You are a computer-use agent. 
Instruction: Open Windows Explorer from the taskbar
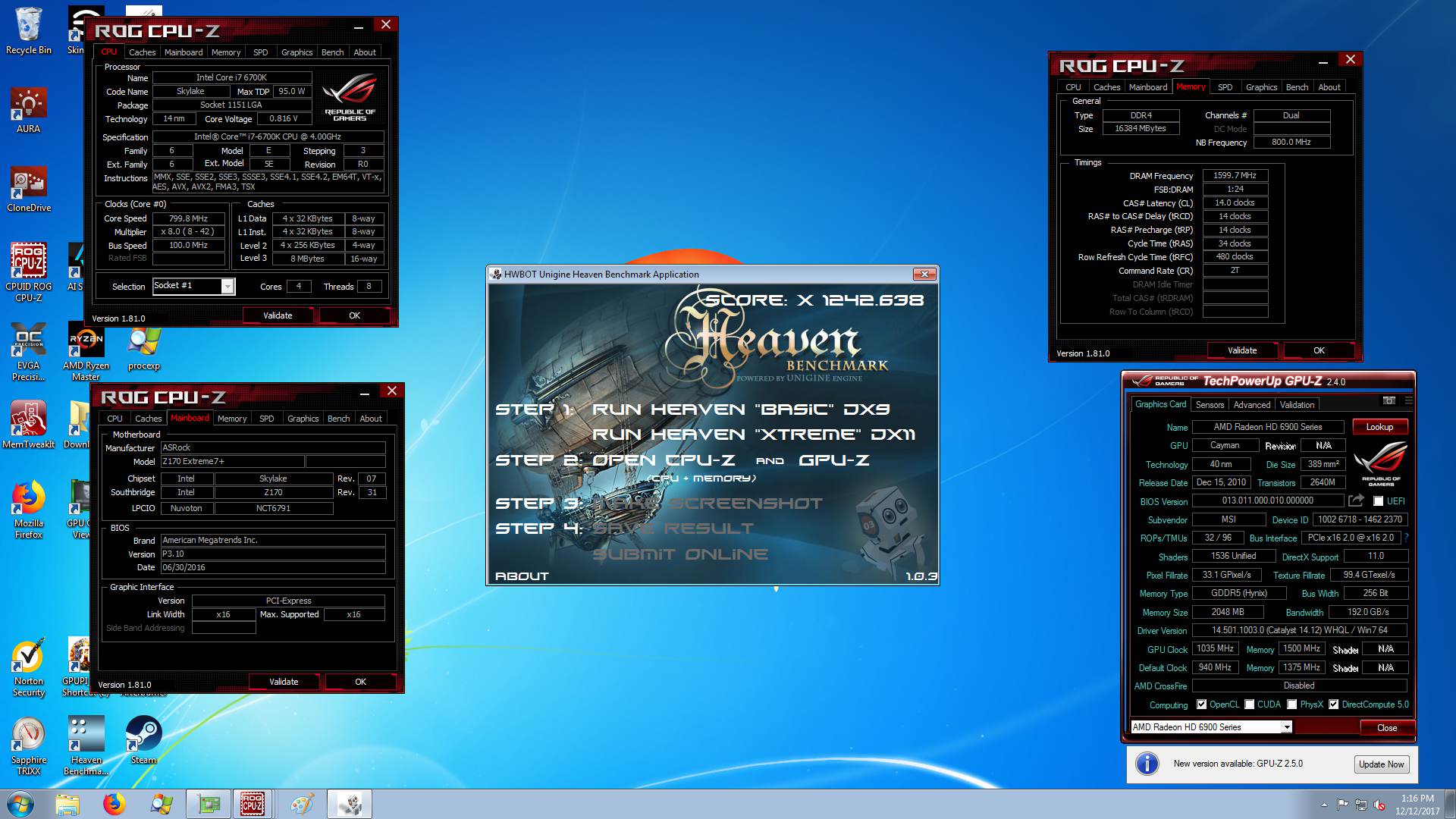click(67, 804)
